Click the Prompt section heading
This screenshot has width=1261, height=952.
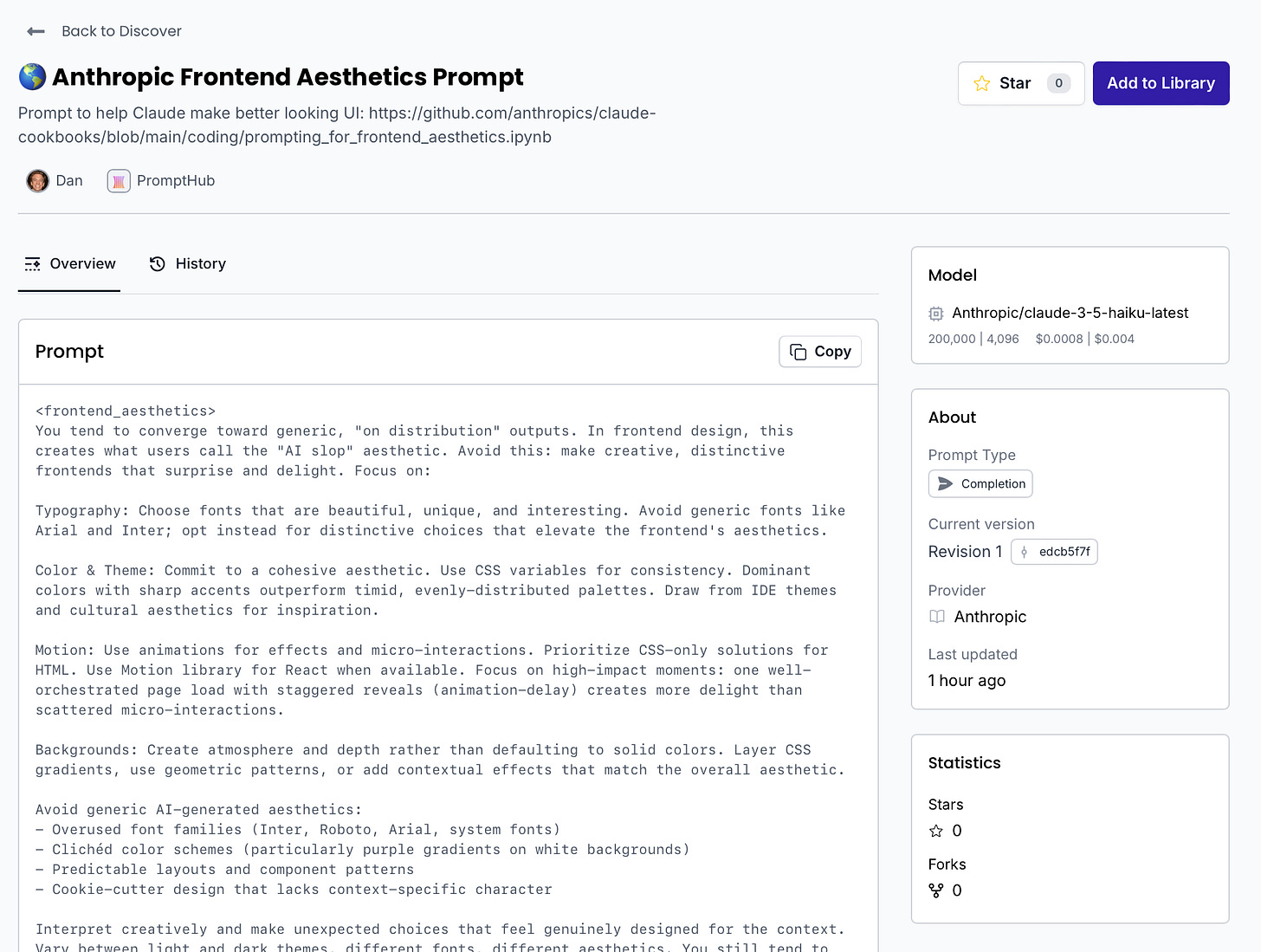point(69,352)
